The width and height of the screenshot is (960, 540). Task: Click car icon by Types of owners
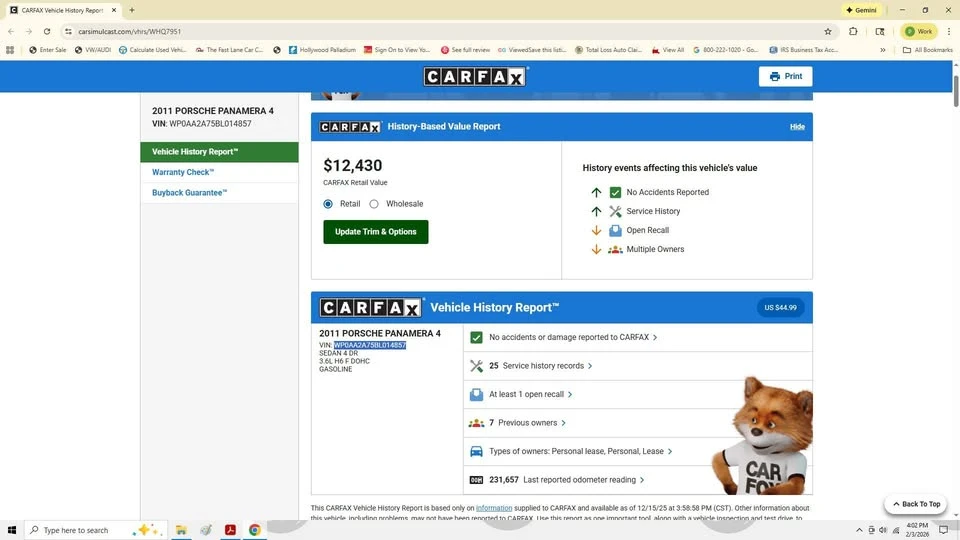point(476,451)
